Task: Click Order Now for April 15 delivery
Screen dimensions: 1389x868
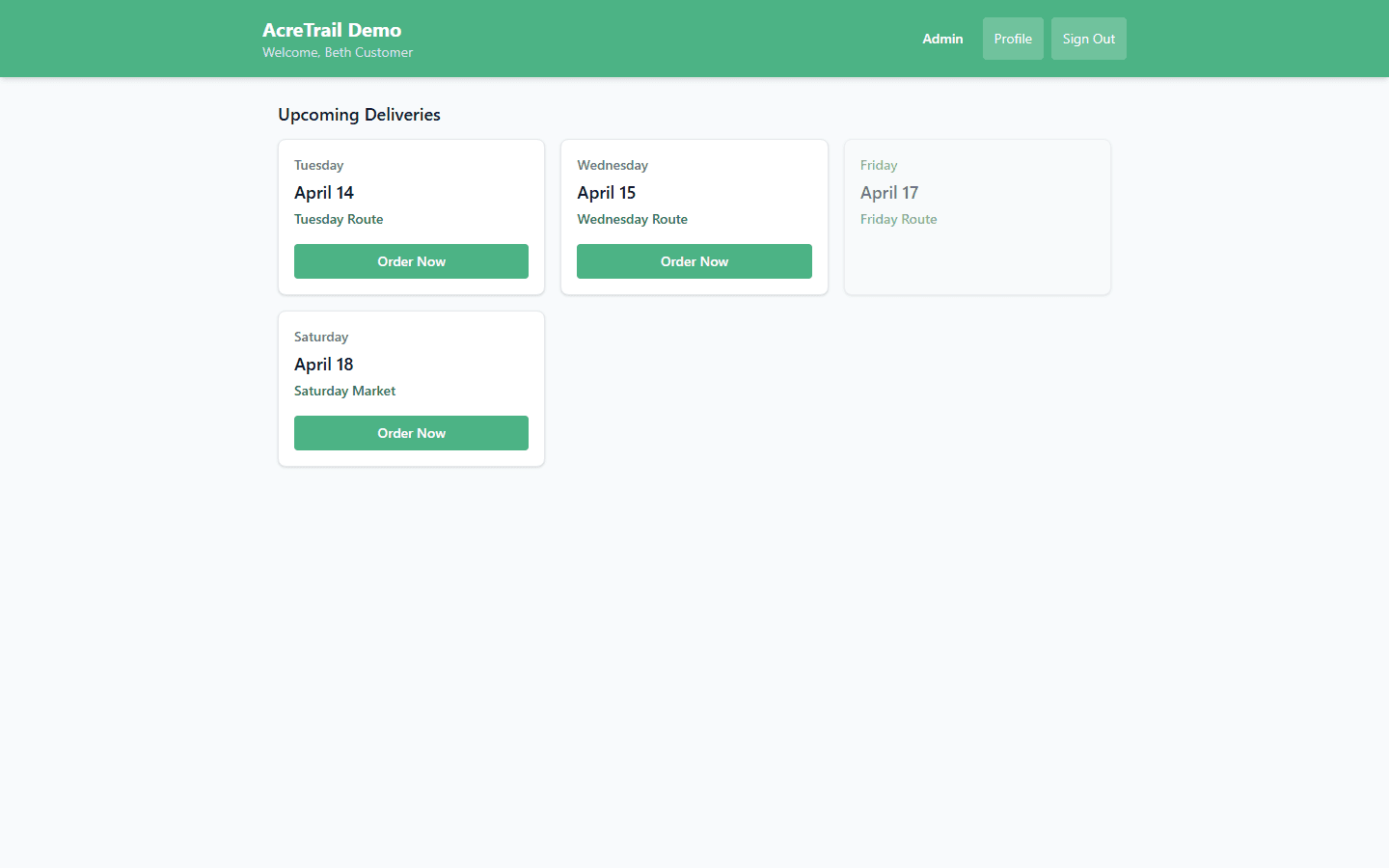Action: [x=694, y=261]
